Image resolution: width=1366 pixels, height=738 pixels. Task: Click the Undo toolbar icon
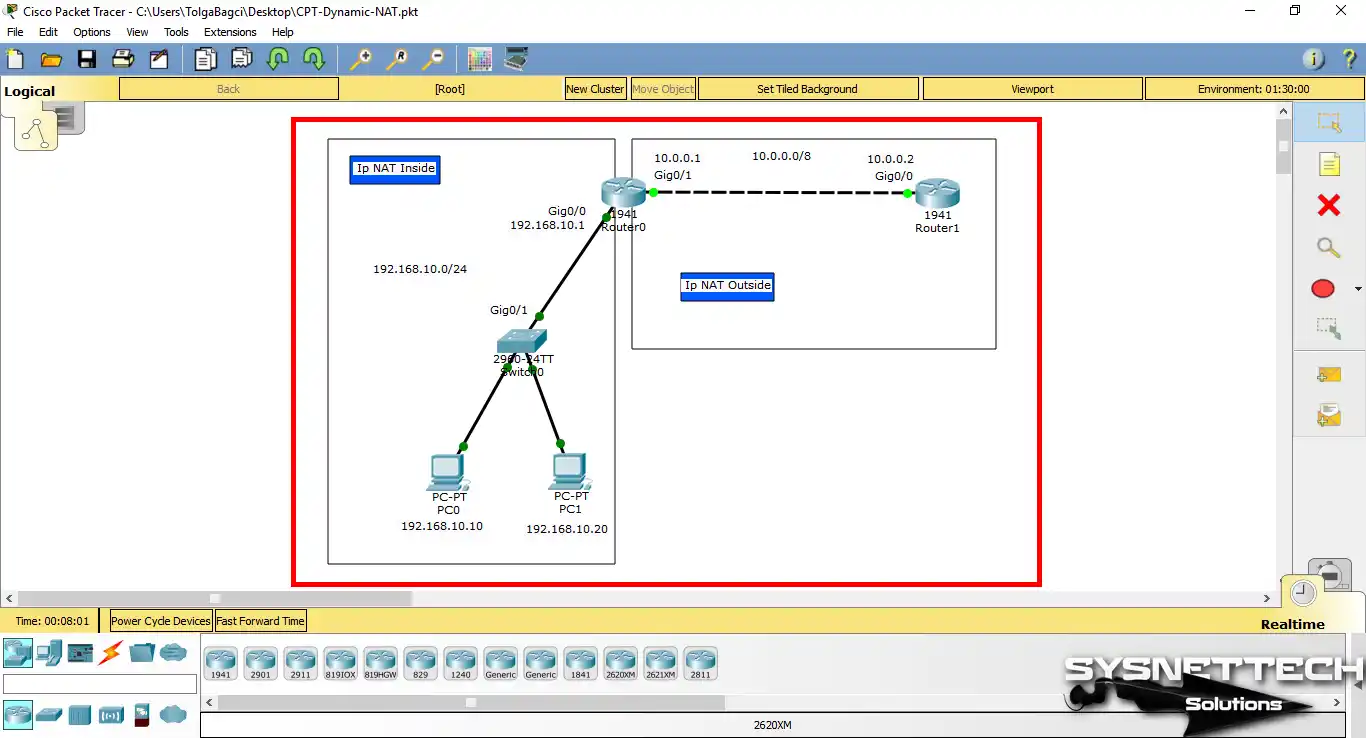coord(278,59)
